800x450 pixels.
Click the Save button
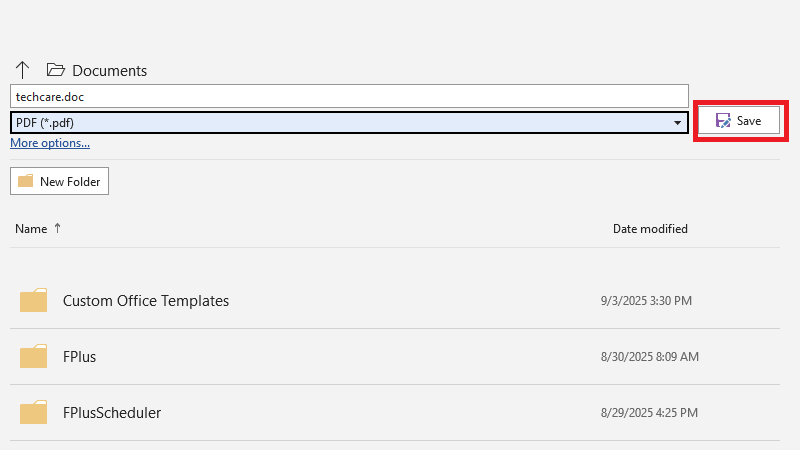[739, 121]
